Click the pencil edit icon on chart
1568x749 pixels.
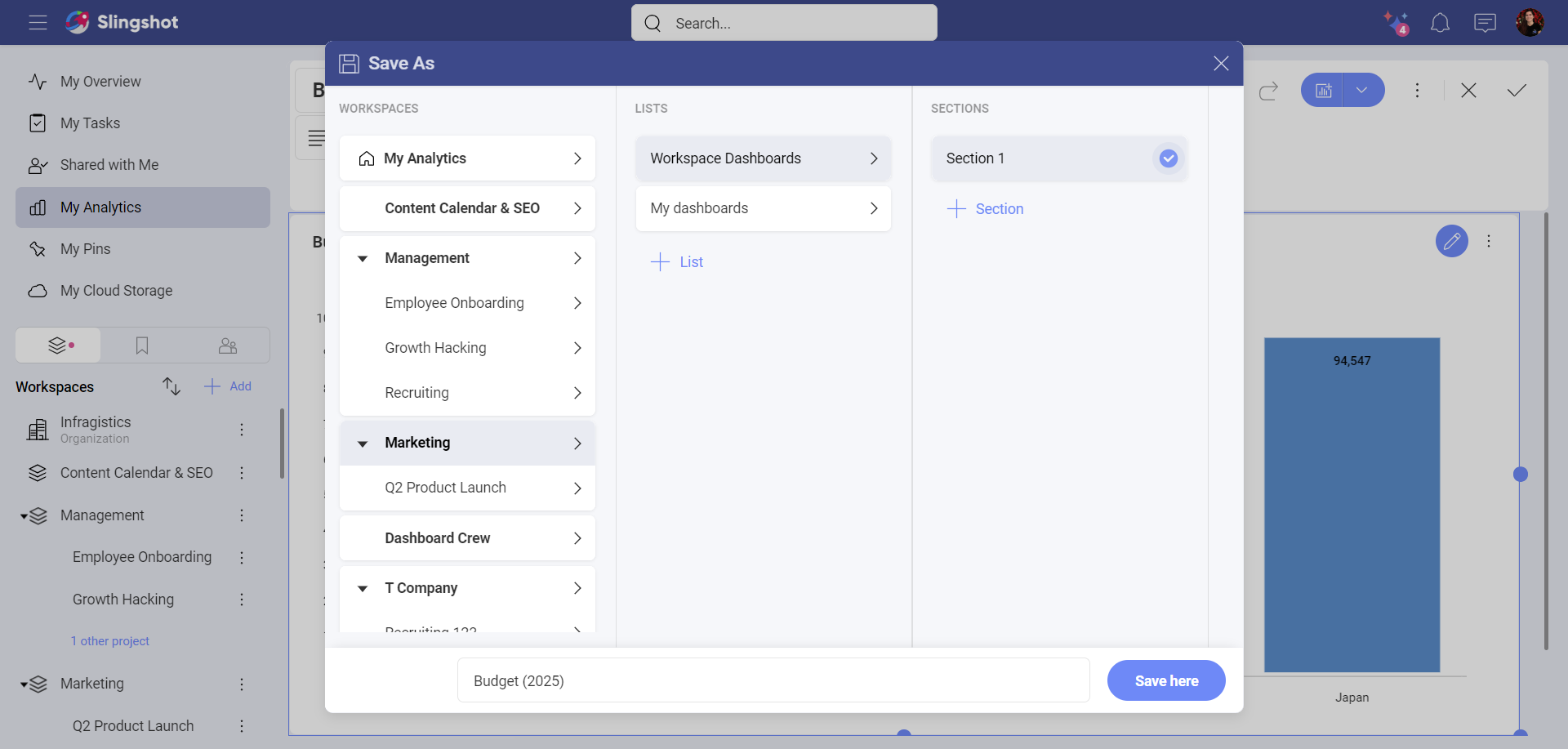(x=1452, y=241)
